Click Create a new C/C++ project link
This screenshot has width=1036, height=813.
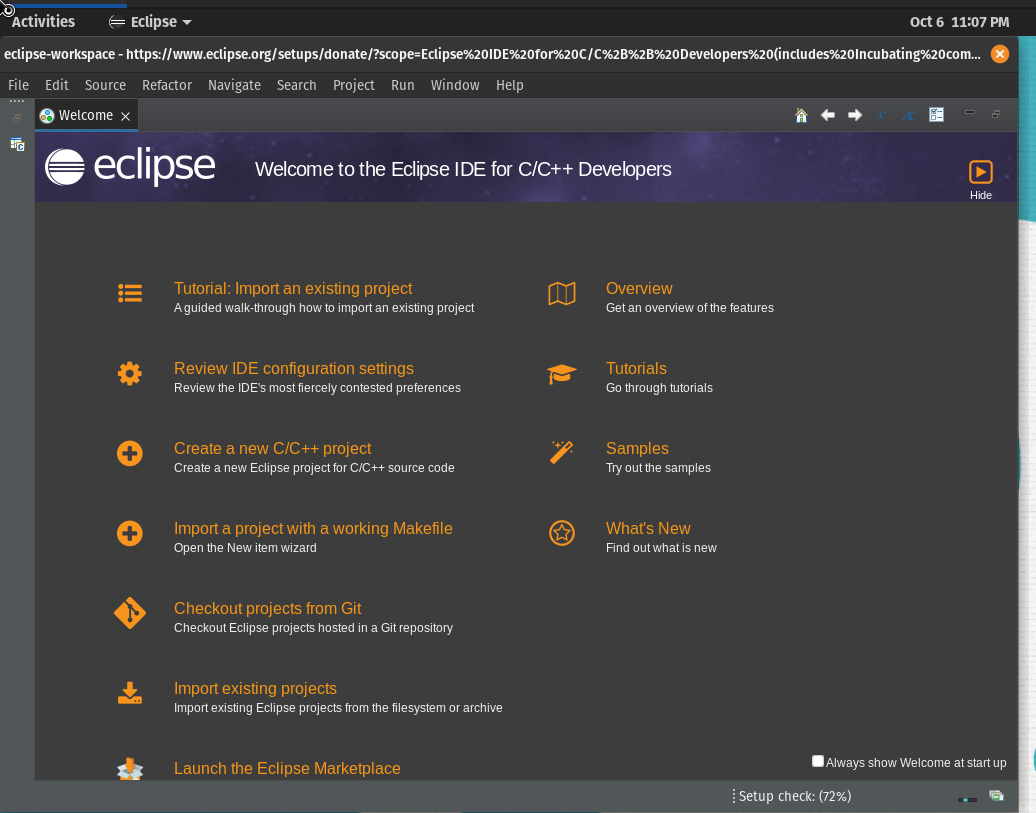[272, 449]
